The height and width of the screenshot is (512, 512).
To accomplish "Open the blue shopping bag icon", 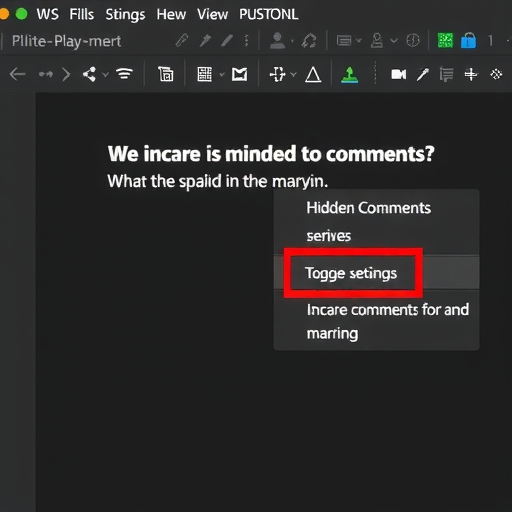I will coord(469,41).
